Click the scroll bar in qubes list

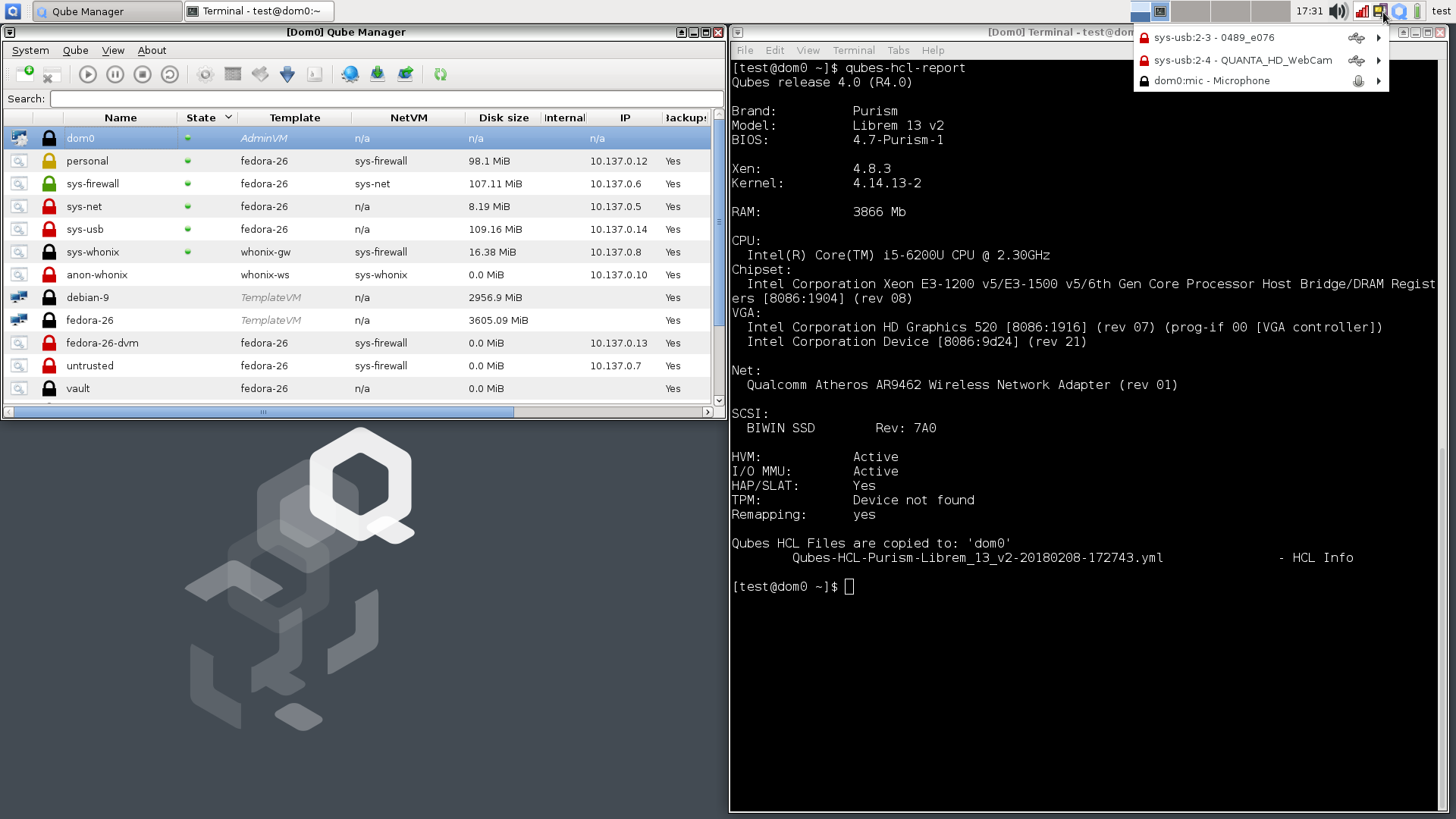(x=264, y=411)
